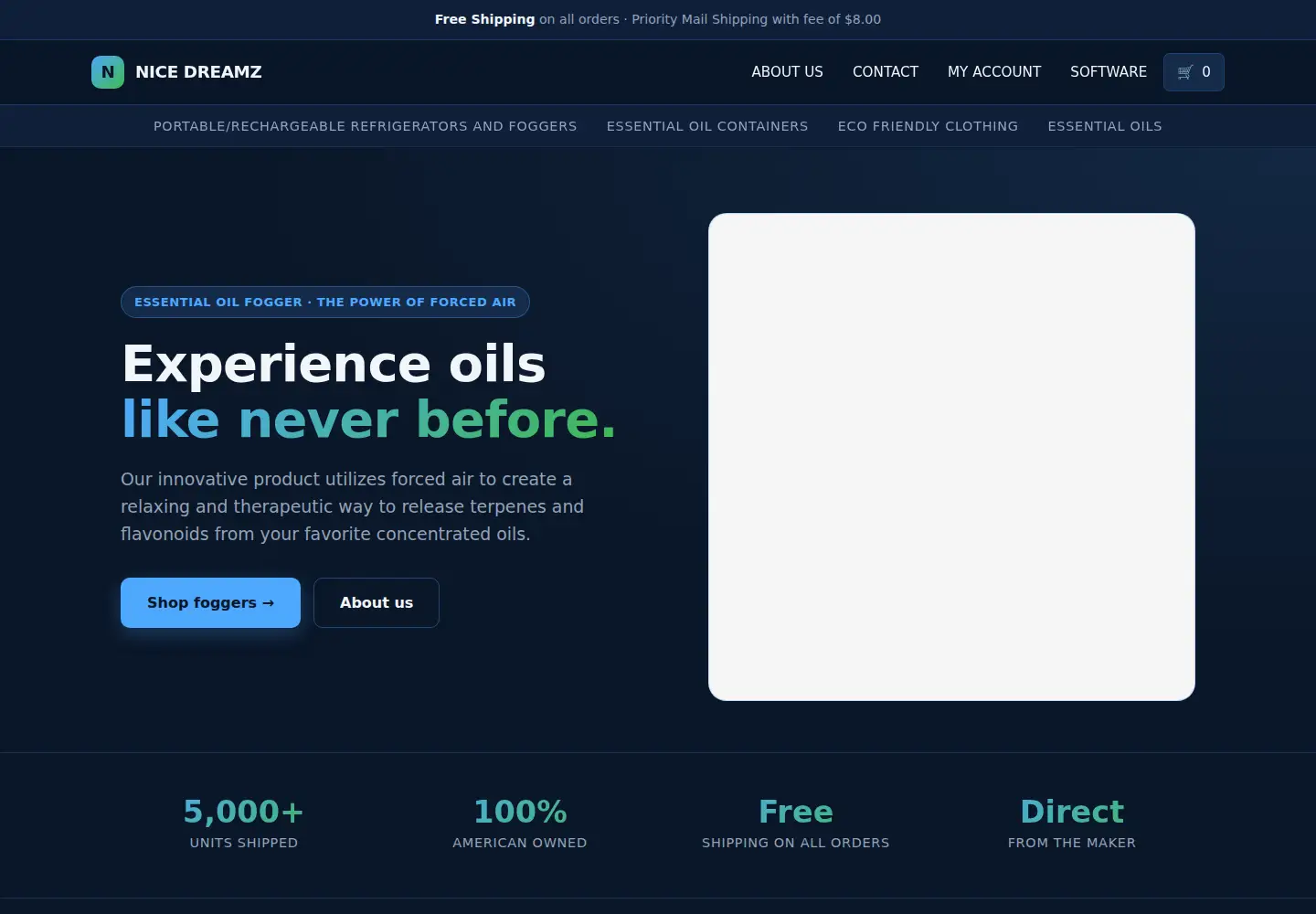Browse Portable/Rechargeable Refrigerators and Foggers category

[x=366, y=126]
